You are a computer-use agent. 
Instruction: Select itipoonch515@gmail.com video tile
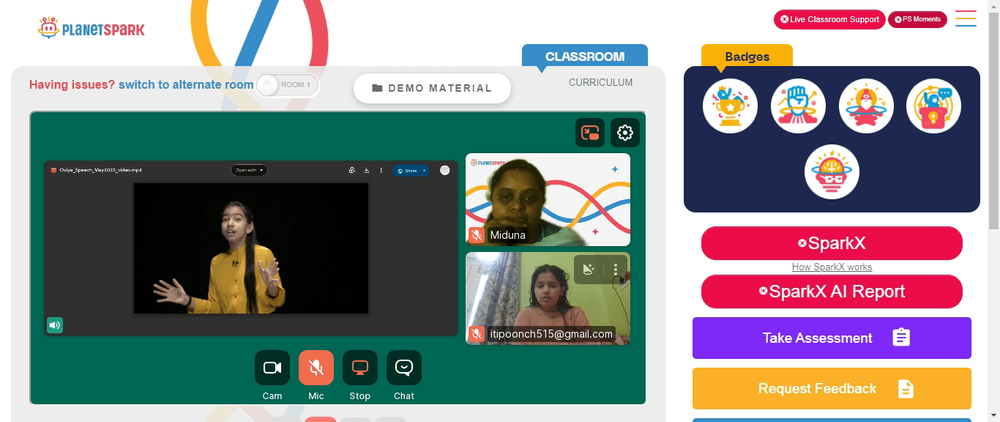pyautogui.click(x=548, y=298)
